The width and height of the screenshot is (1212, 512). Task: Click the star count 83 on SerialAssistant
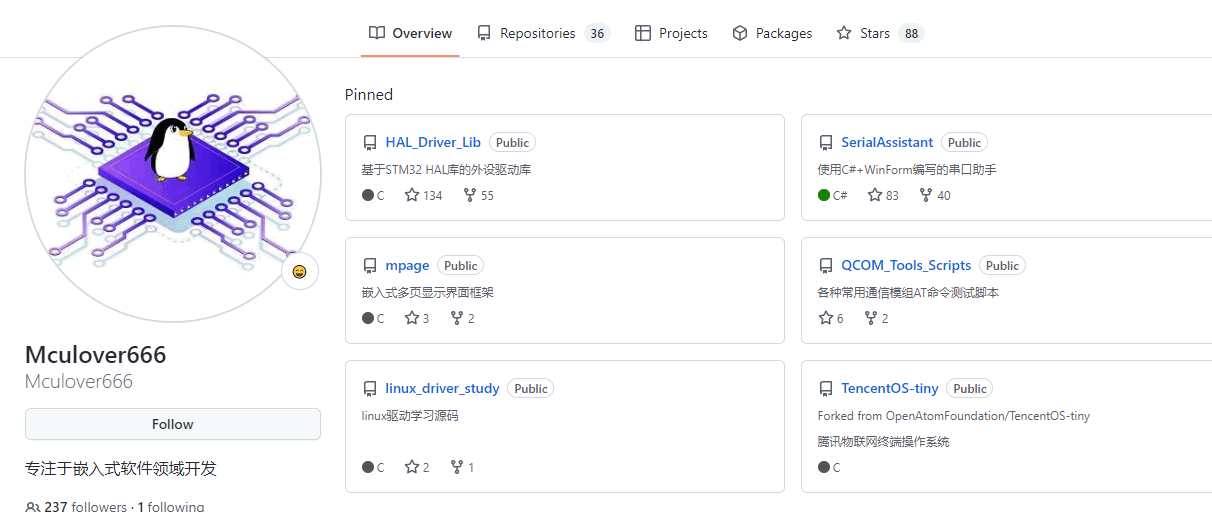(x=883, y=195)
